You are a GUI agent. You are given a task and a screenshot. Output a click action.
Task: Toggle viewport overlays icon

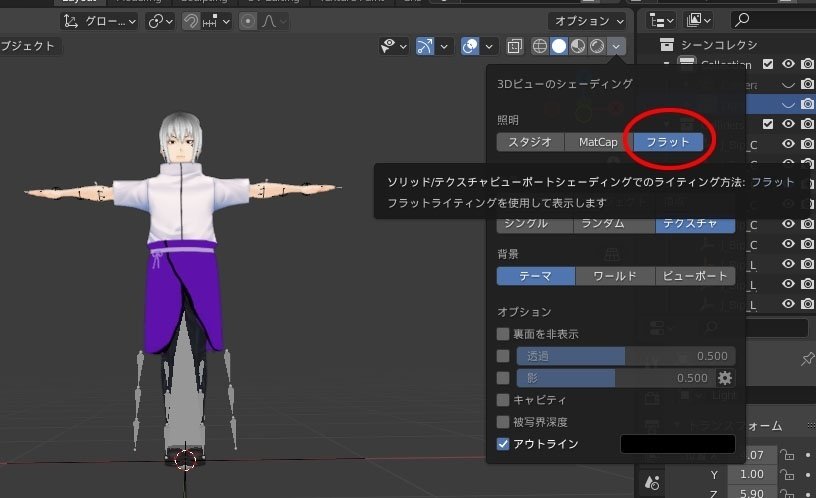coord(470,46)
